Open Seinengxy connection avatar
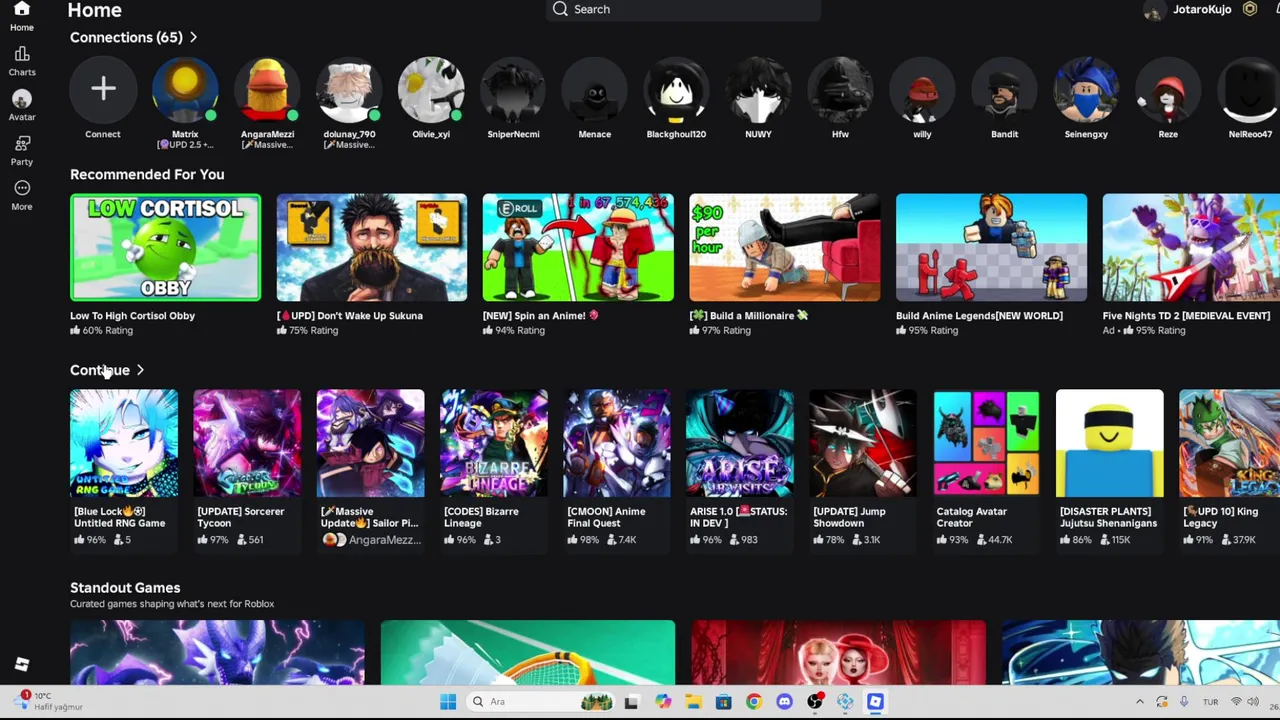 1086,89
